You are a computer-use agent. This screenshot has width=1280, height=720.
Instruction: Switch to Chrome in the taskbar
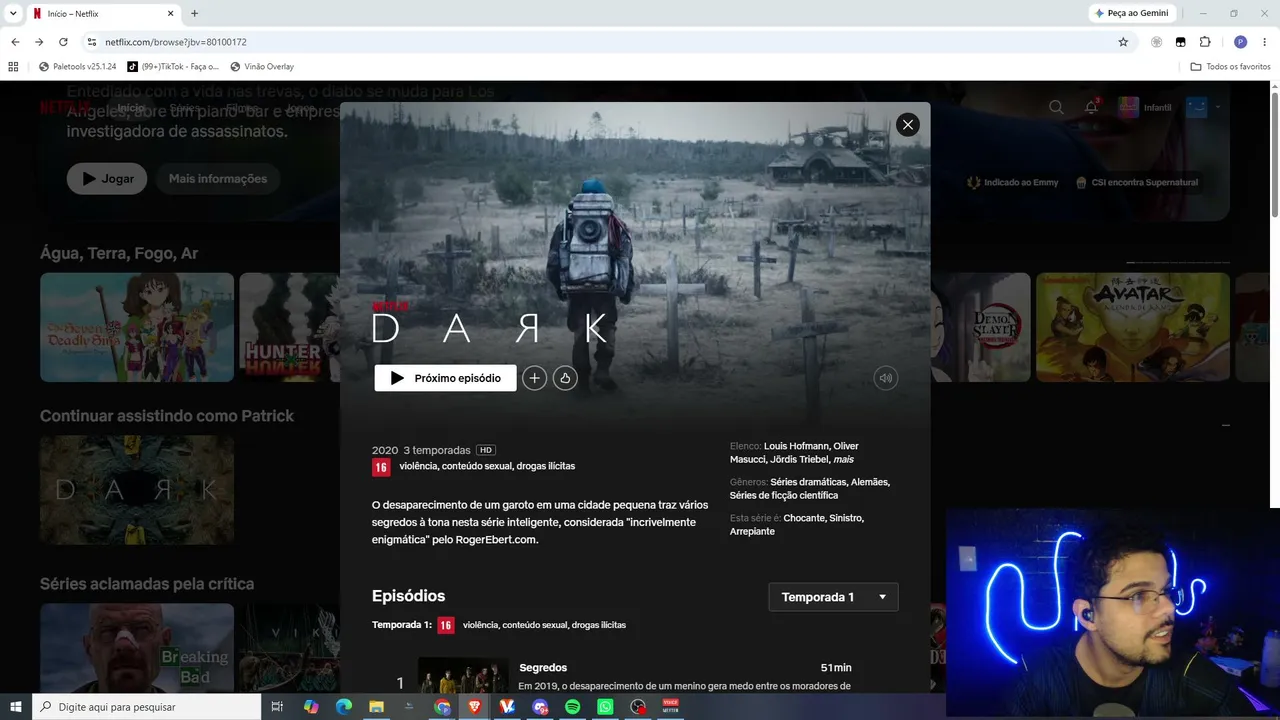[442, 707]
